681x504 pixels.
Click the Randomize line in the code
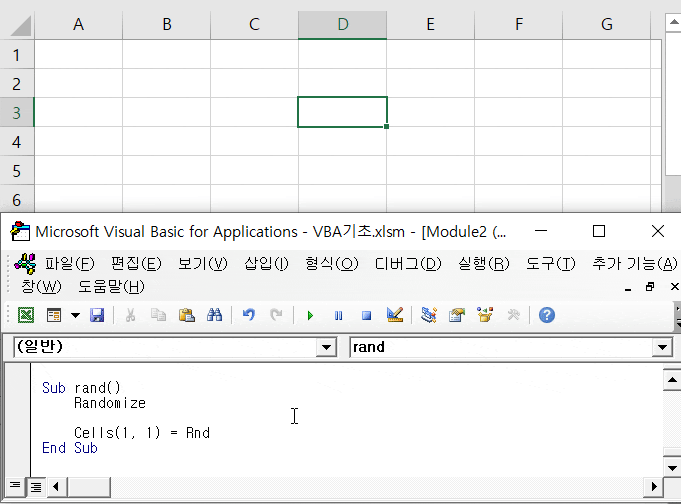tap(110, 403)
